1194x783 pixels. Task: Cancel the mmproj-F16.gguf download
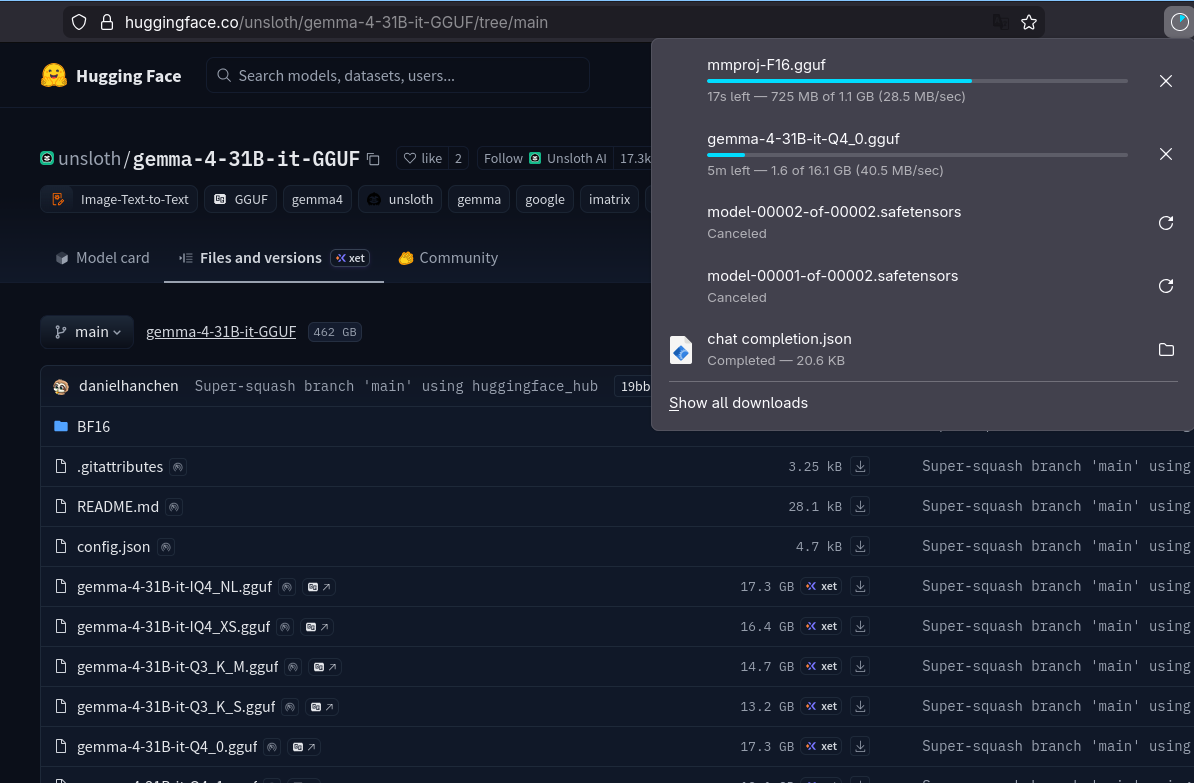[x=1165, y=81]
